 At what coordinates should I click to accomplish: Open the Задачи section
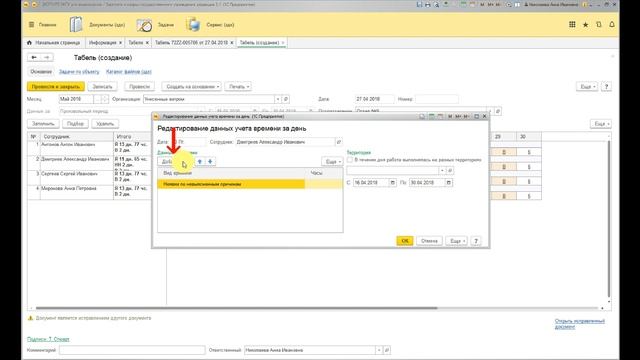(155, 25)
